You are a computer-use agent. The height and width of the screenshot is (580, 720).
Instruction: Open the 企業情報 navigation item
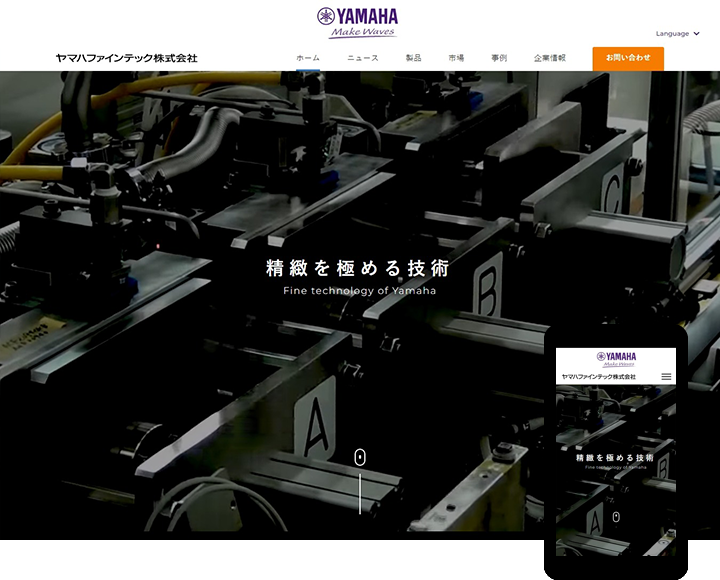click(x=550, y=58)
